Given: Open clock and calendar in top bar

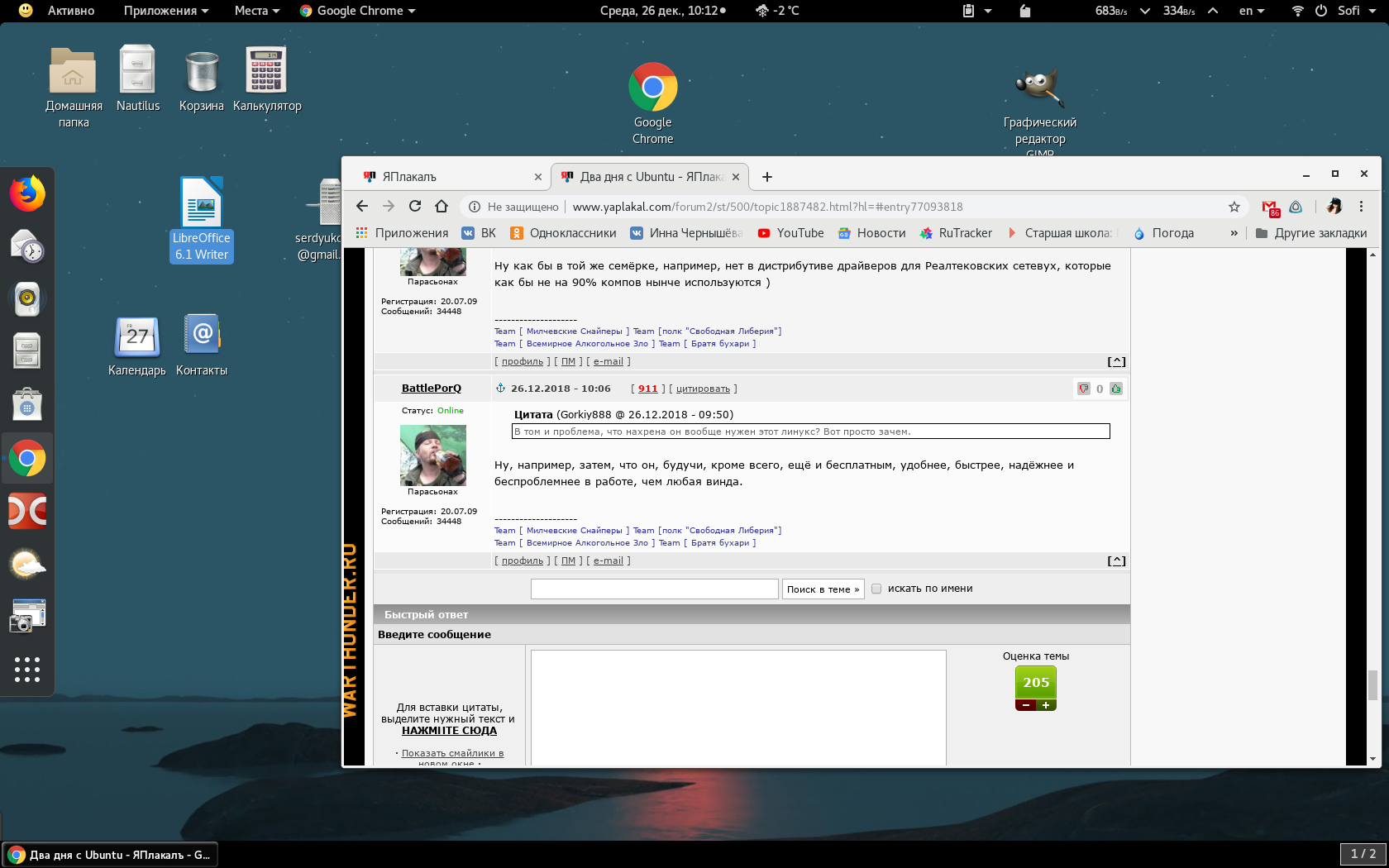Looking at the screenshot, I should tap(663, 11).
